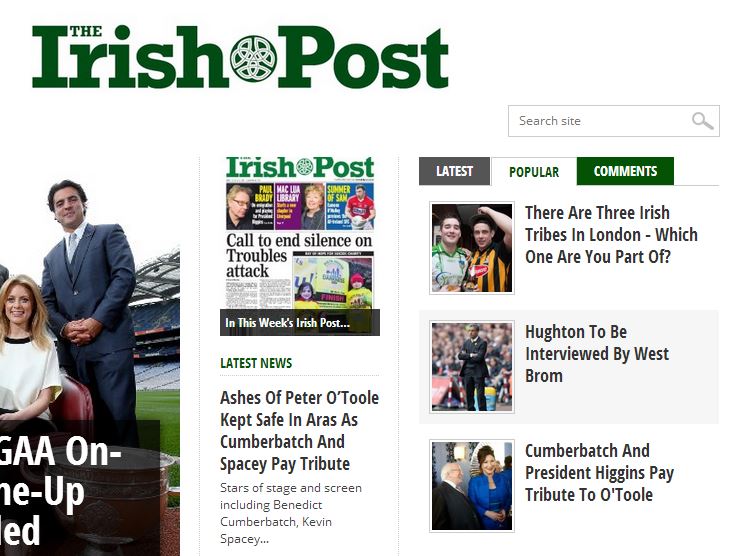Switch to the Comments tab
This screenshot has width=731, height=556.
pyautogui.click(x=625, y=171)
